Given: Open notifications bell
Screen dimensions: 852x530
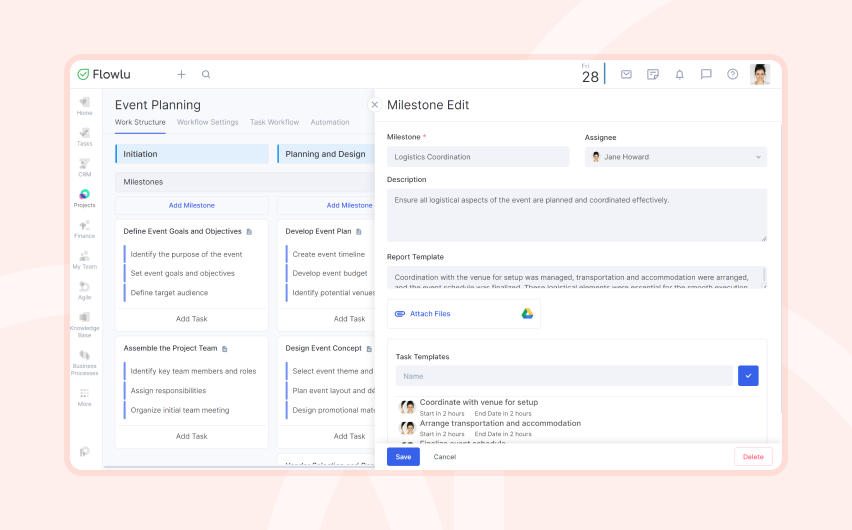Looking at the screenshot, I should [679, 74].
